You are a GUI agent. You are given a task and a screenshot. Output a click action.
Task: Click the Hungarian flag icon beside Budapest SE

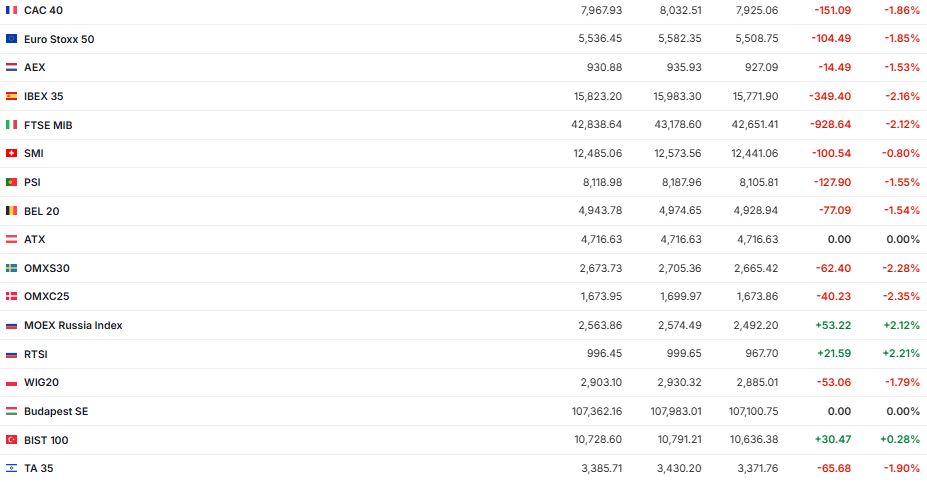point(11,411)
